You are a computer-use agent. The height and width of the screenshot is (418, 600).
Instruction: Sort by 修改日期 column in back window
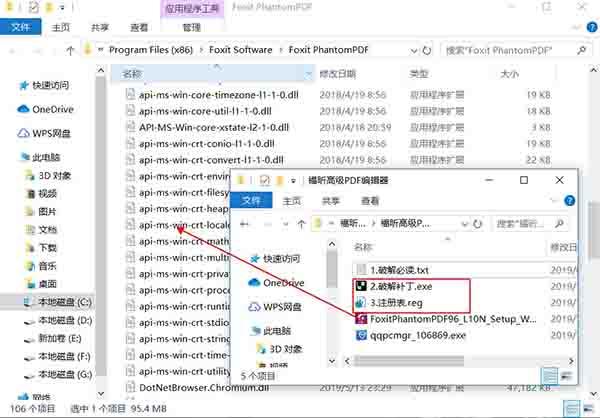click(x=338, y=74)
